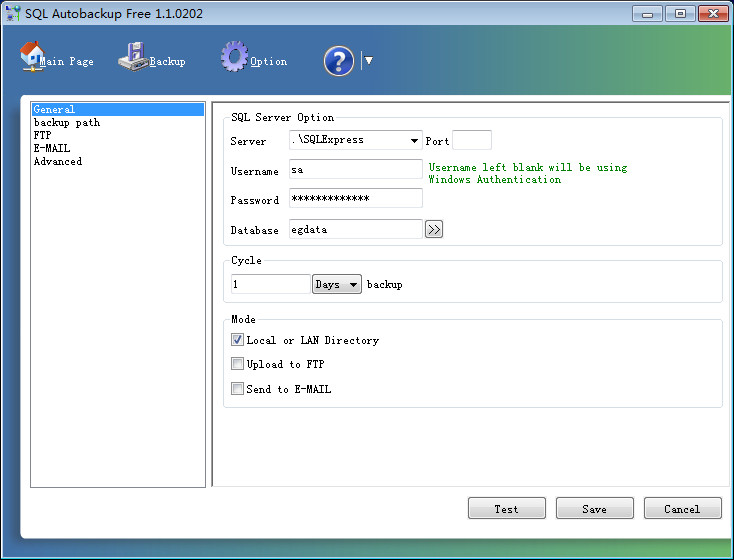Click the Cycle number input field
Screen dimensions: 734x560
coord(271,284)
